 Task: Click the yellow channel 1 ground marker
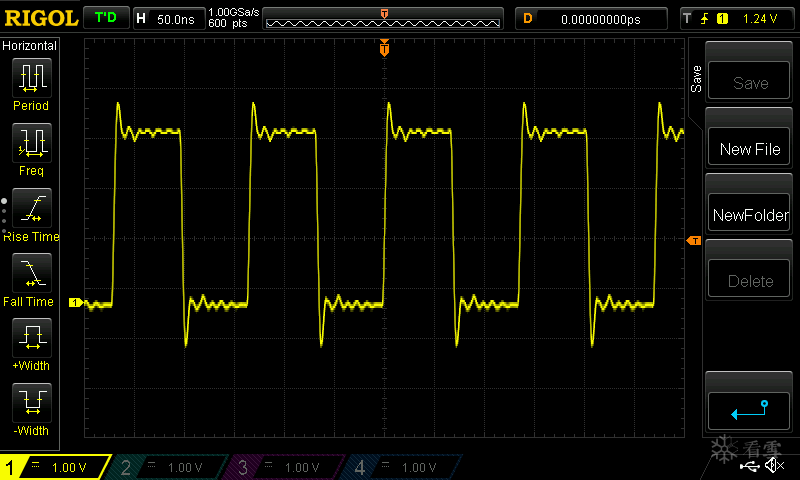click(x=76, y=302)
